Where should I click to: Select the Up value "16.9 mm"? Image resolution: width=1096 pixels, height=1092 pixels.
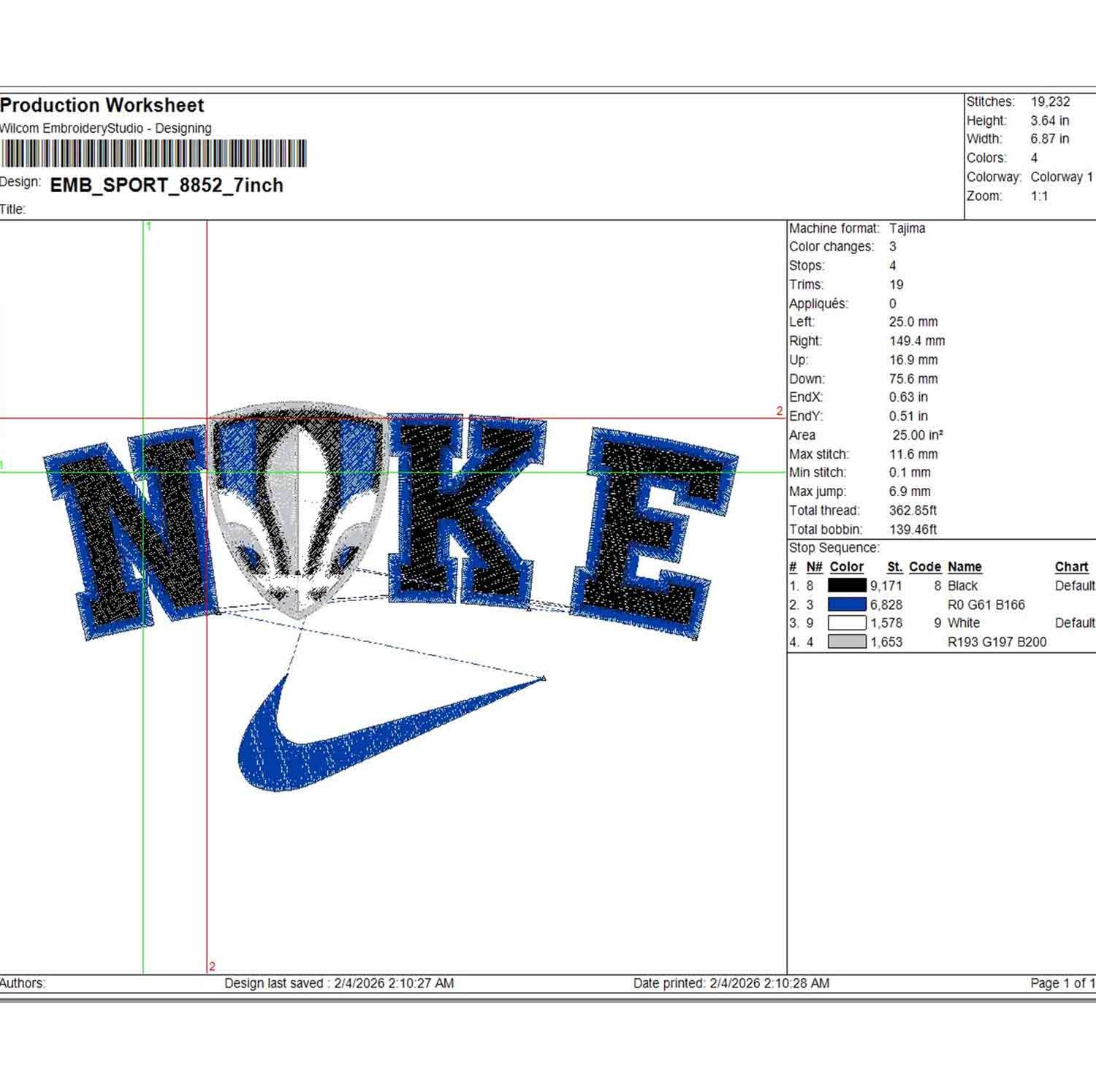[913, 360]
